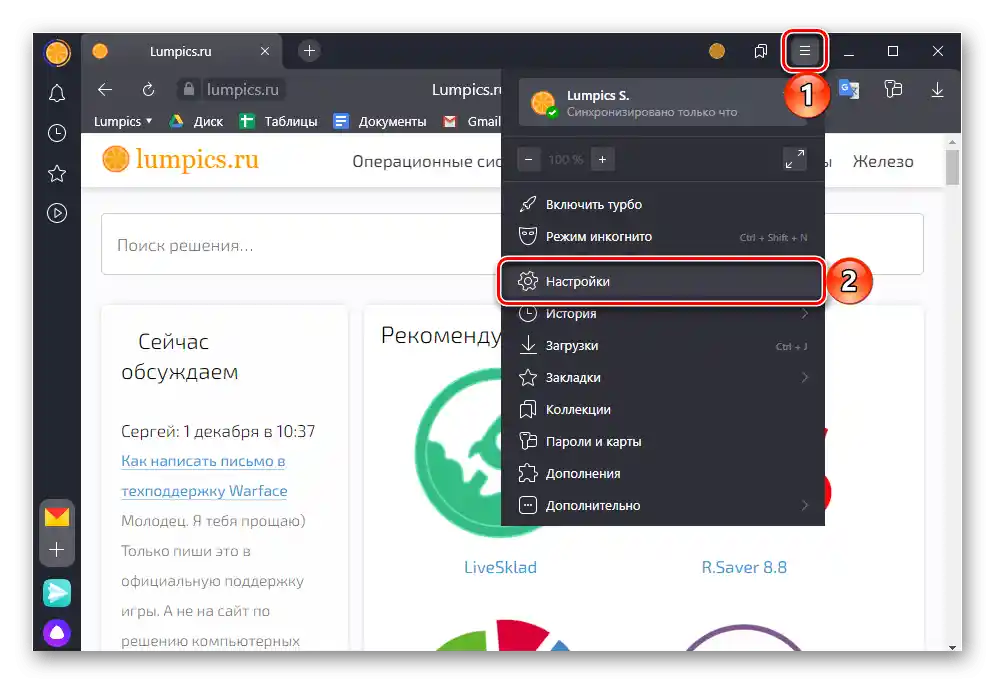The image size is (994, 683).
Task: Open the mail app icon in sidebar
Action: tap(57, 516)
